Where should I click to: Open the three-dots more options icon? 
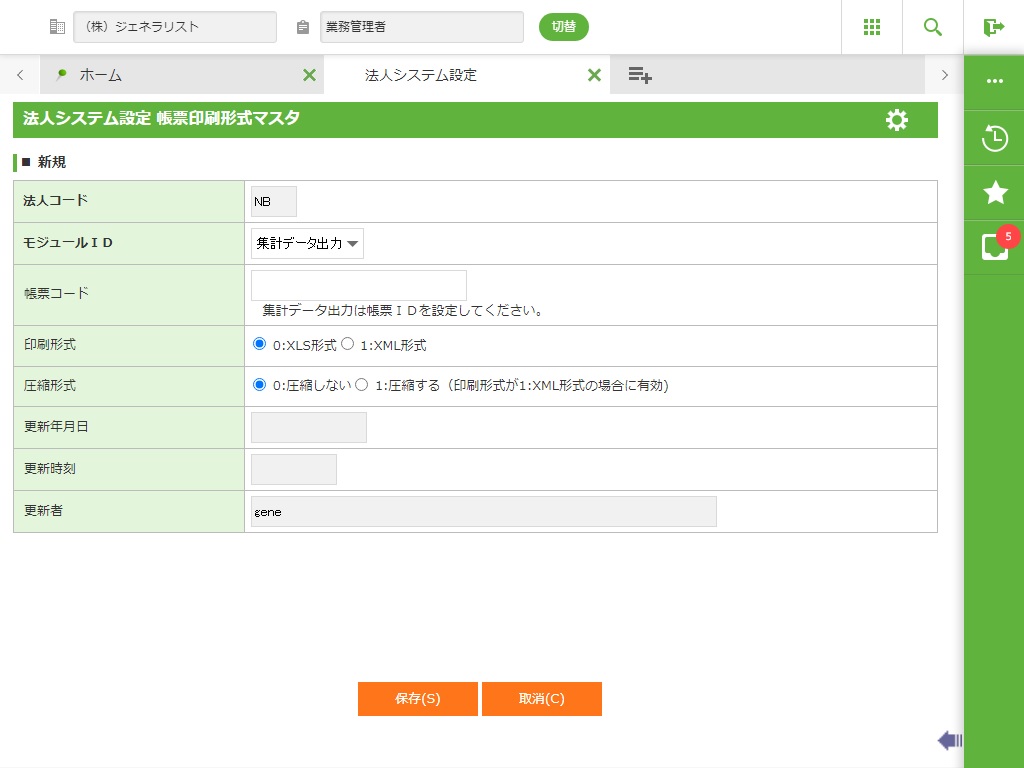click(994, 81)
